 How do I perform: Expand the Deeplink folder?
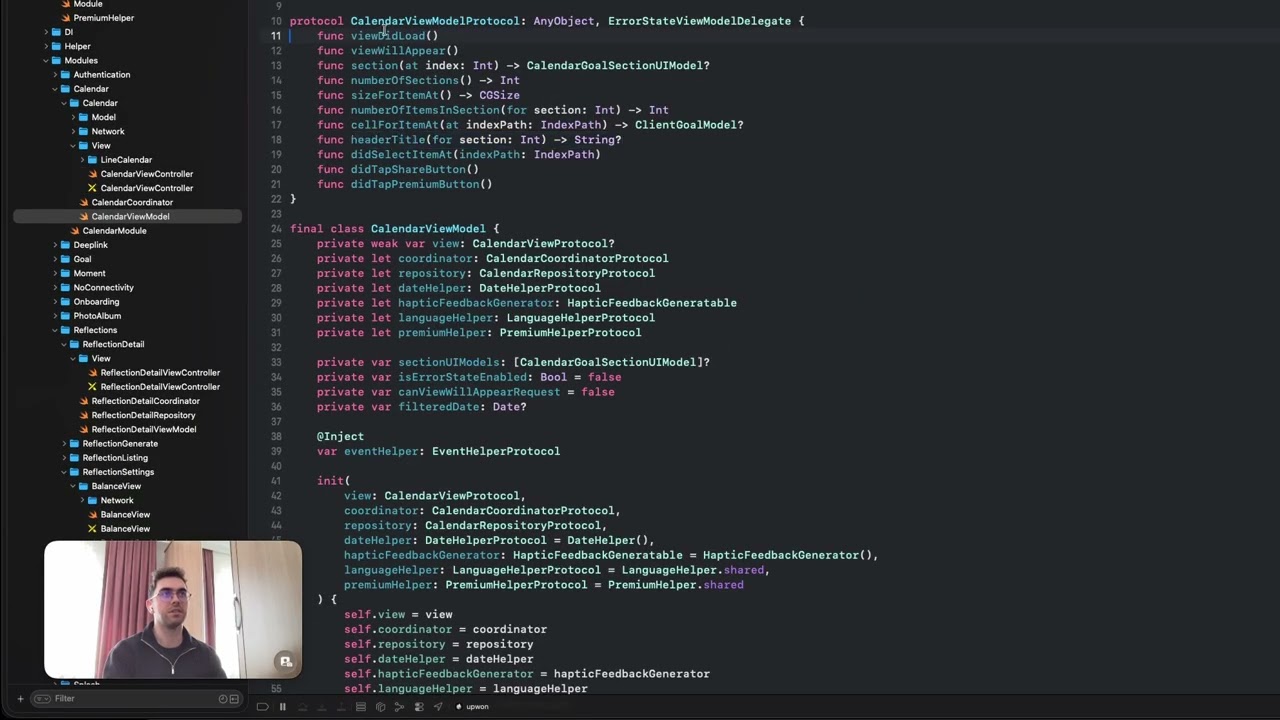(55, 245)
